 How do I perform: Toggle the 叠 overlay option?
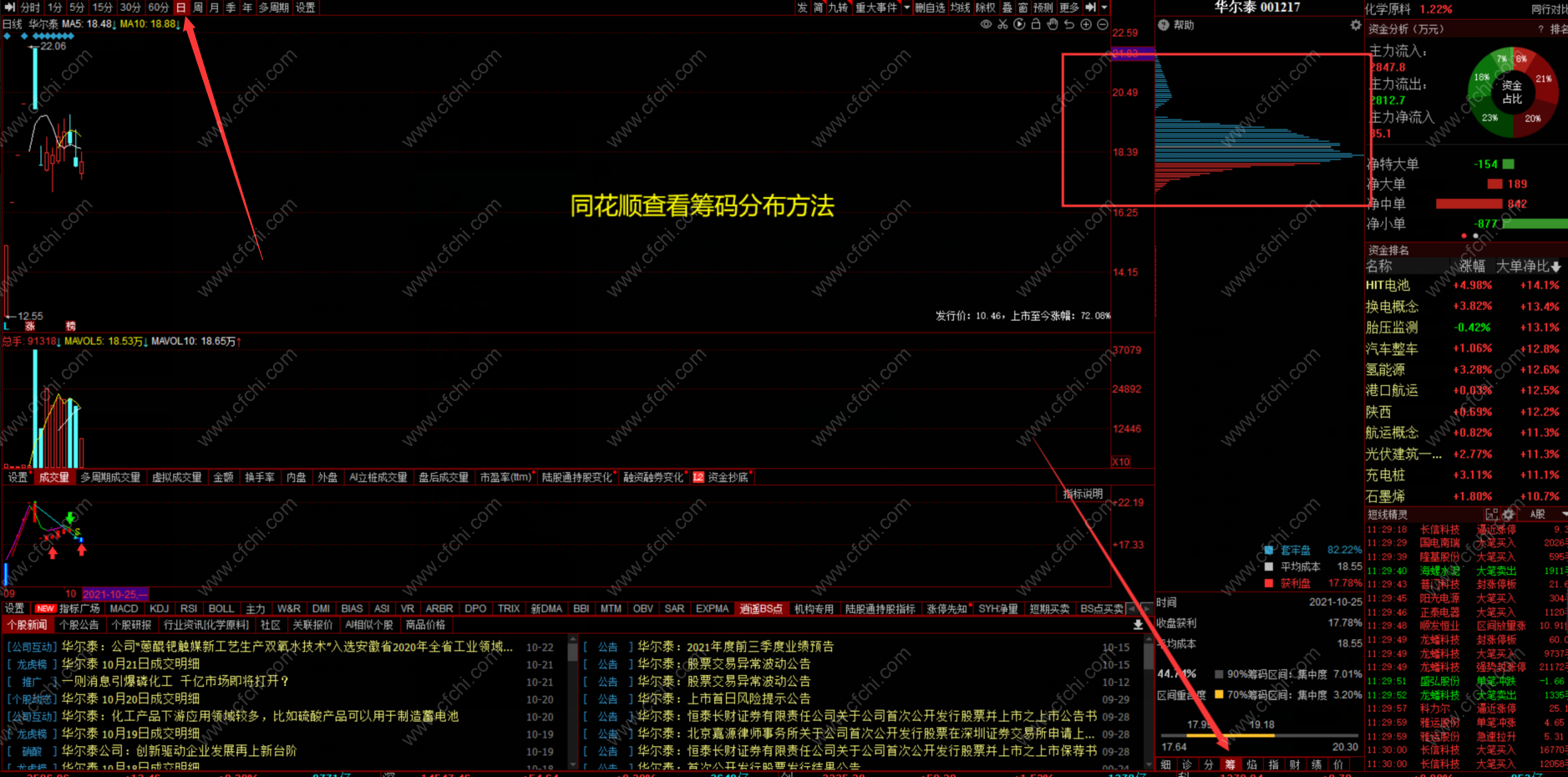tap(1007, 8)
